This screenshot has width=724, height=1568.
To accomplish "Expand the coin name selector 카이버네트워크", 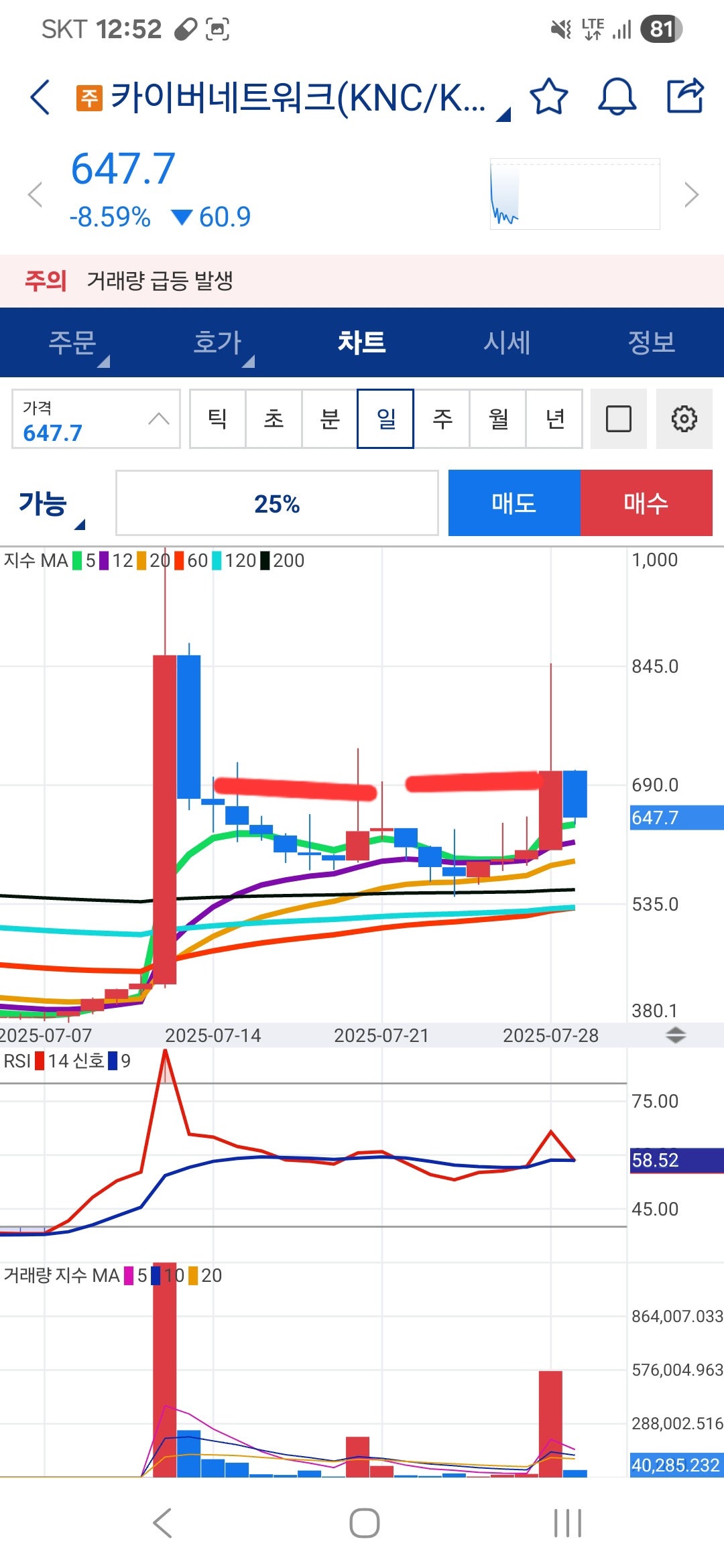I will [298, 98].
